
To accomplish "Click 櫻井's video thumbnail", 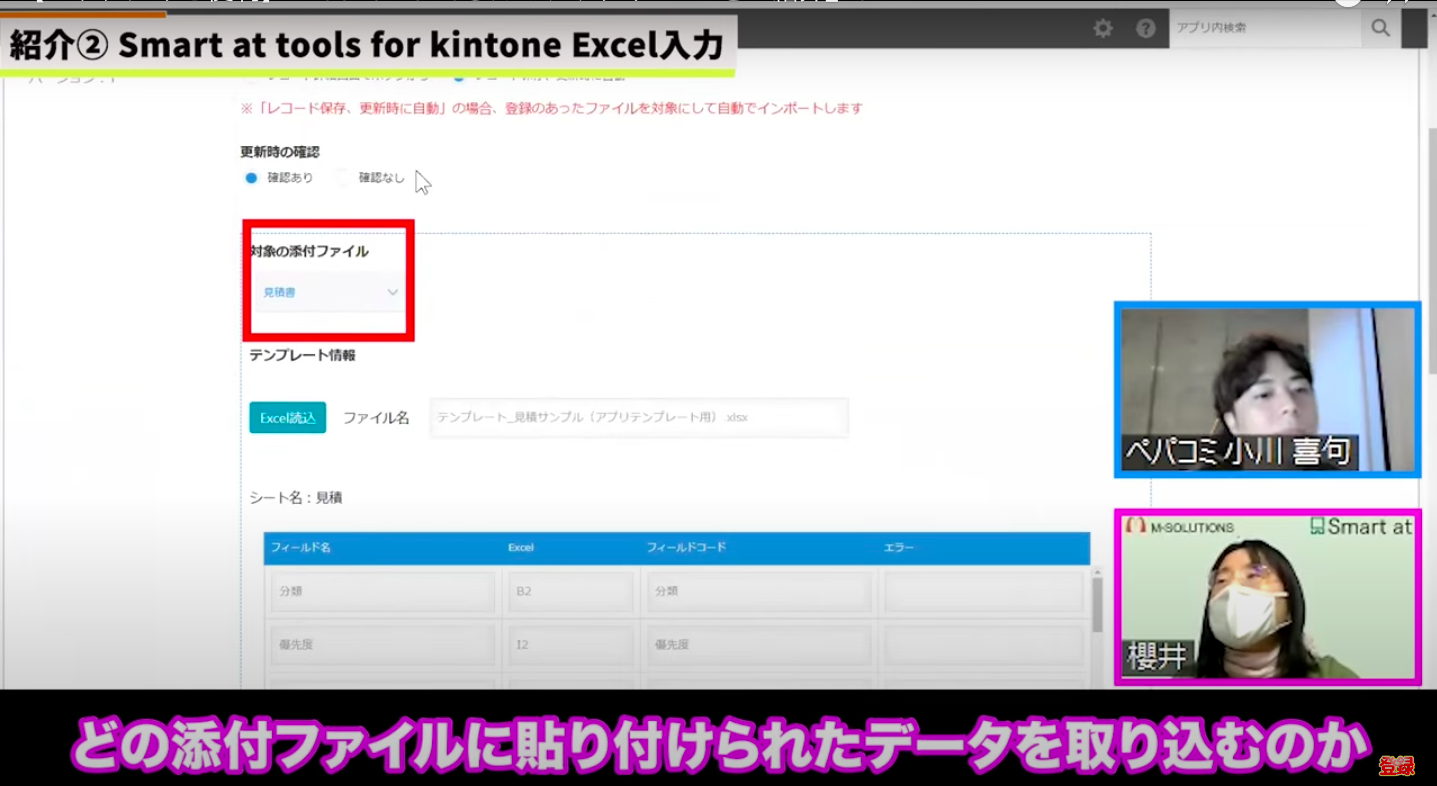I will tap(1266, 597).
